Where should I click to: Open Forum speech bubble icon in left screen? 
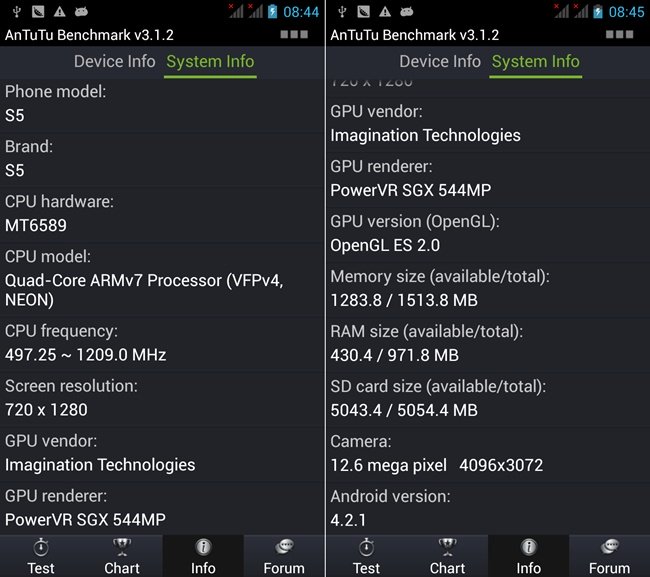tap(284, 548)
